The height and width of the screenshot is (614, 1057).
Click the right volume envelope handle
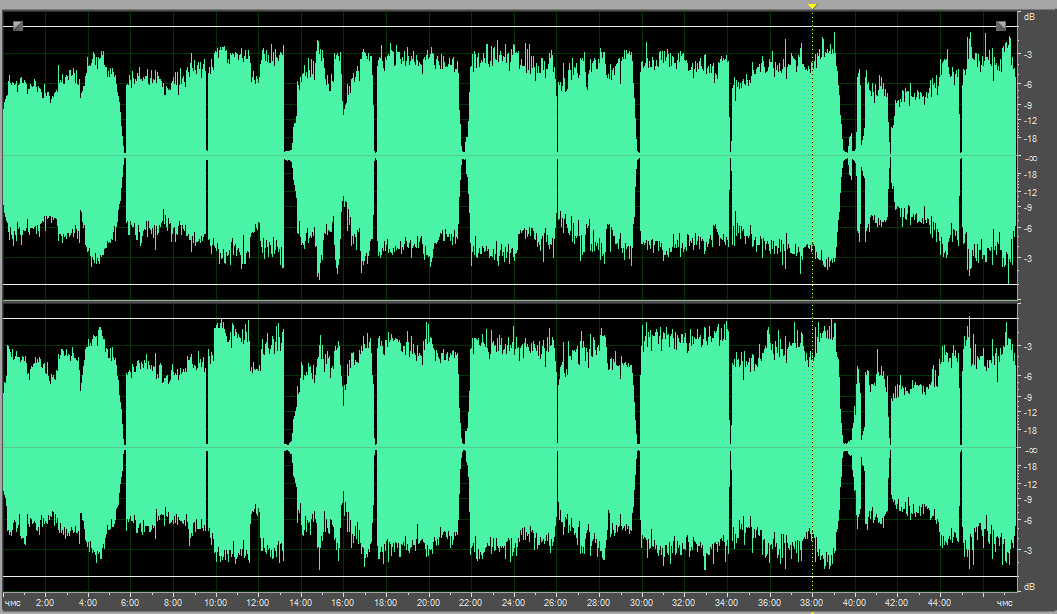pos(1001,26)
